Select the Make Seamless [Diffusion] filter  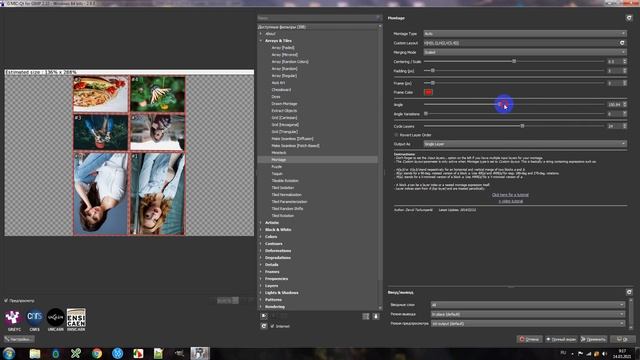coord(292,139)
